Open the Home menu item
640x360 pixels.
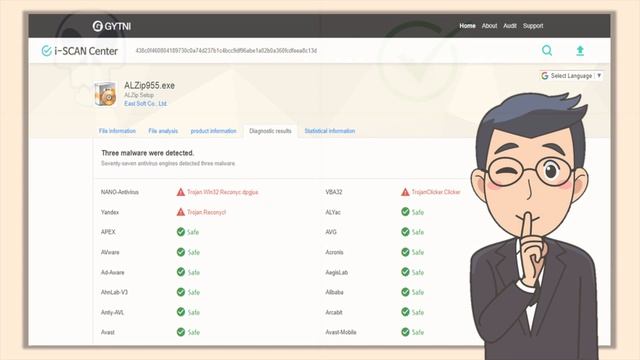click(467, 26)
